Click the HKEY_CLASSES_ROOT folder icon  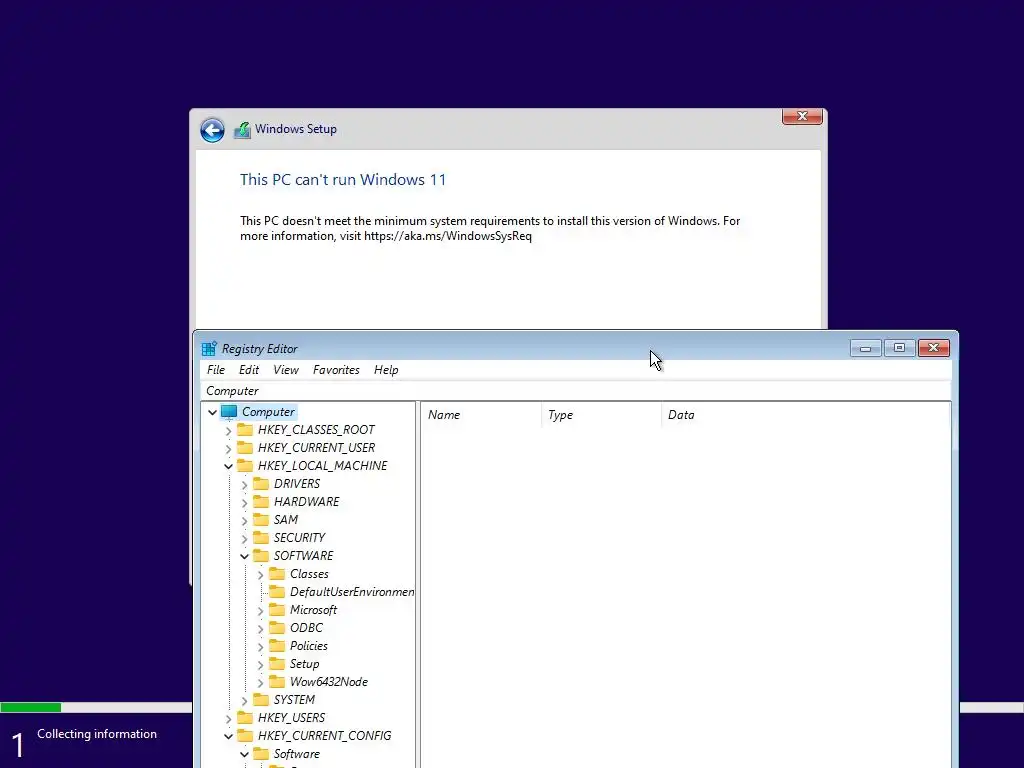pyautogui.click(x=245, y=430)
